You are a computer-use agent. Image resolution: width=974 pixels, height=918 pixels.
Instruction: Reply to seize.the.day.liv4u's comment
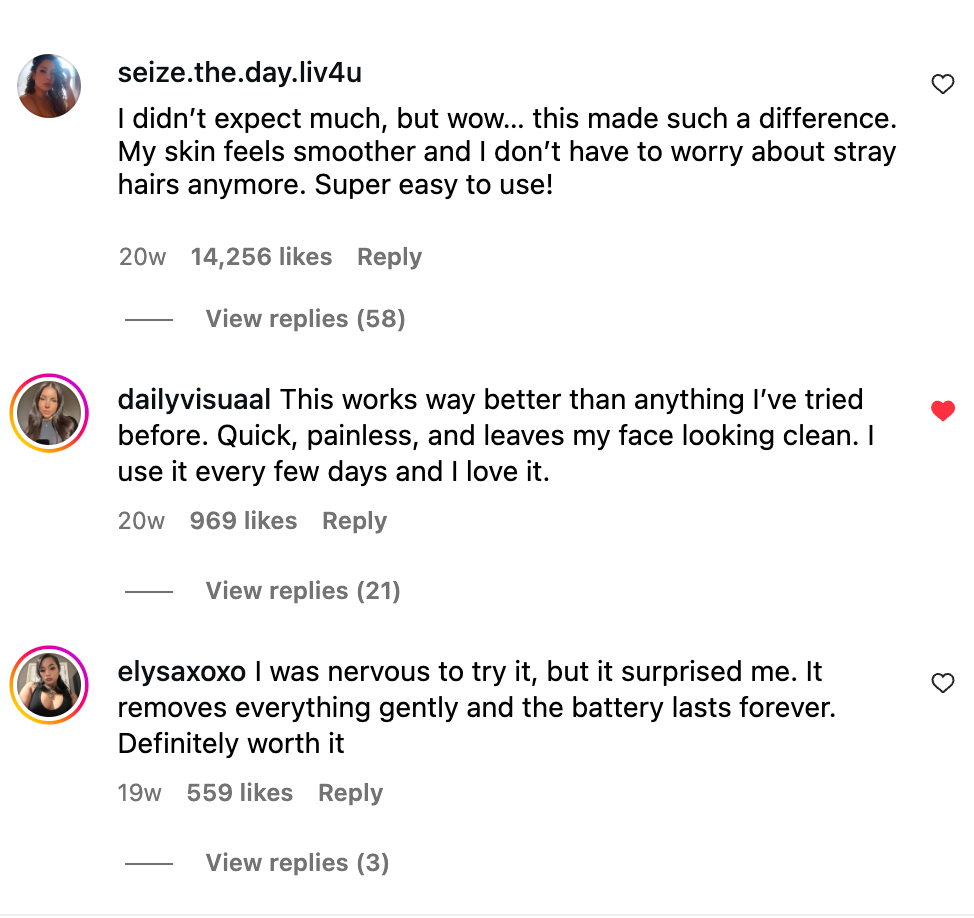tap(389, 257)
